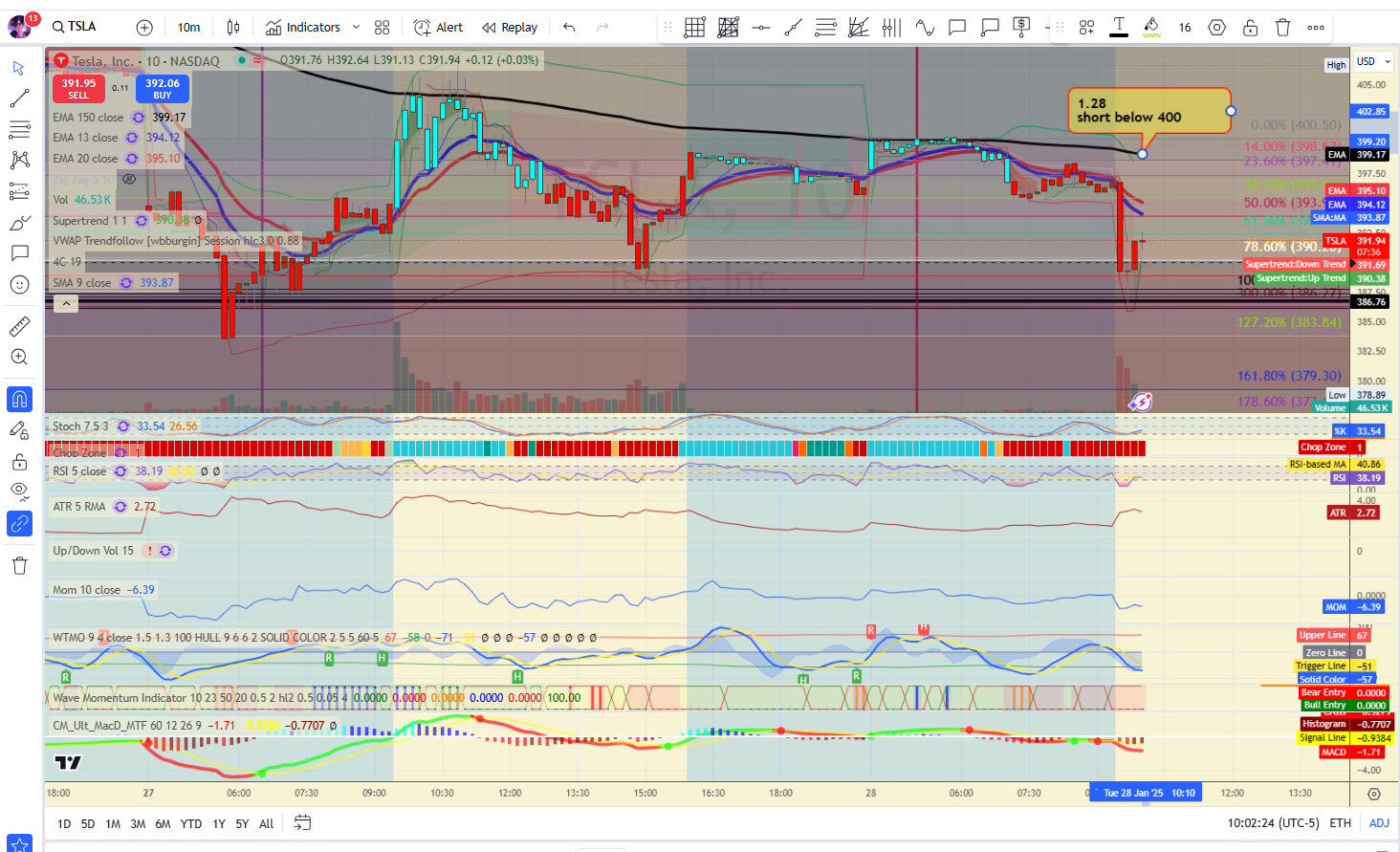The height and width of the screenshot is (852, 1400).
Task: Add symbol with compare plus button
Action: [144, 28]
